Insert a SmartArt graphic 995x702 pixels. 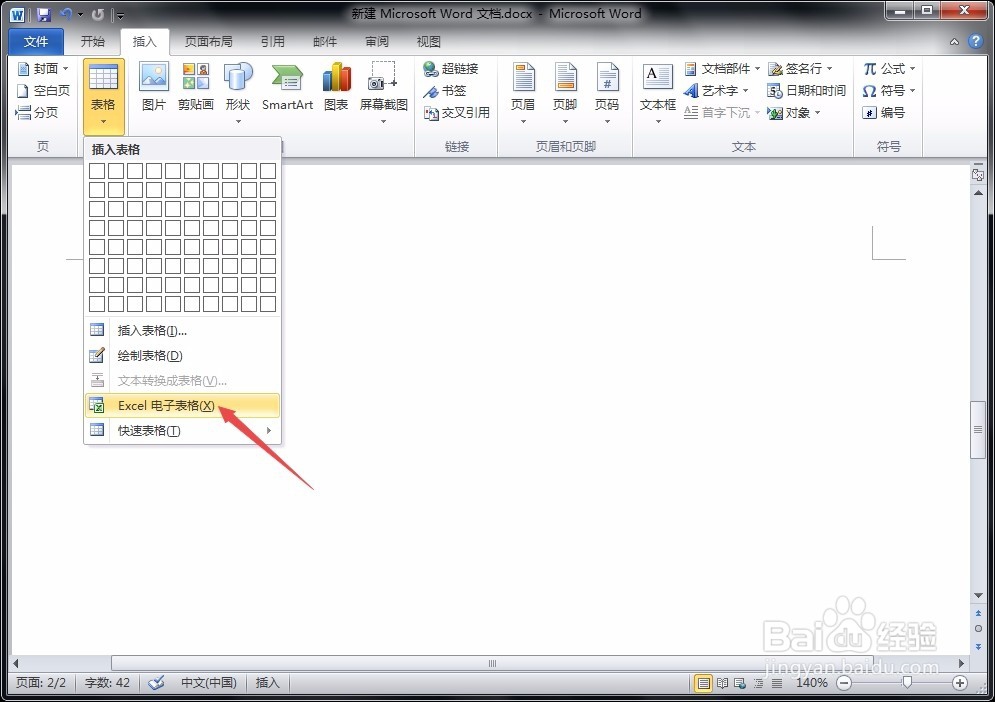[x=287, y=87]
